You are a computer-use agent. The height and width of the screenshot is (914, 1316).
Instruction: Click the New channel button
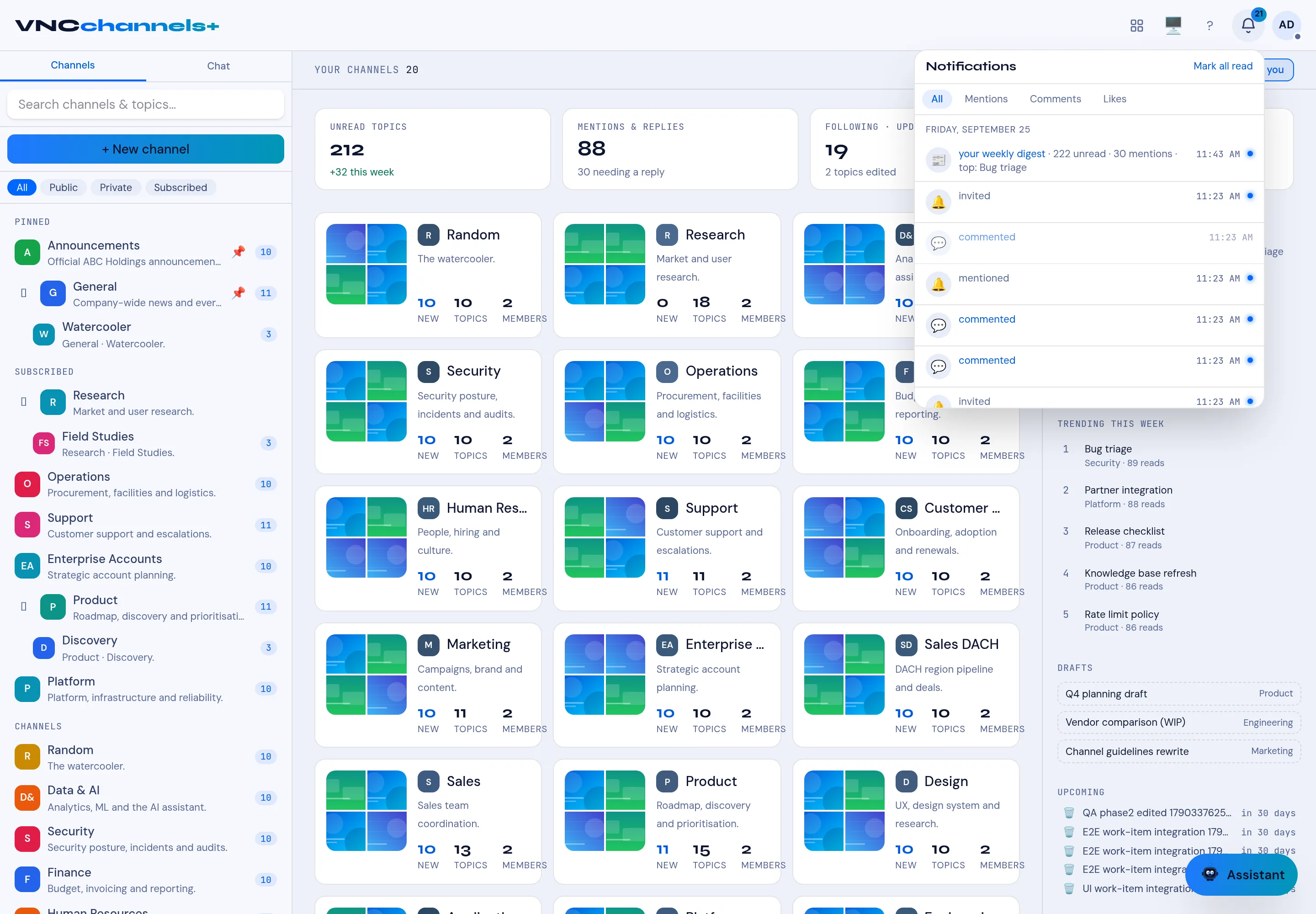pos(145,149)
